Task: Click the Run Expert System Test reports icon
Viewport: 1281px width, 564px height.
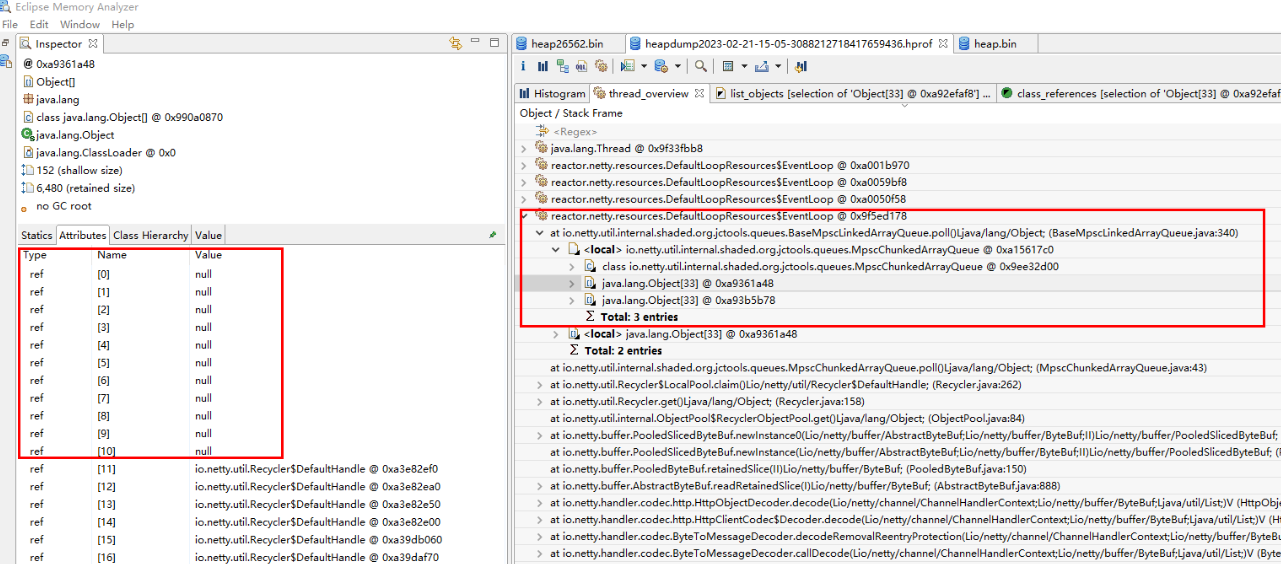Action: click(627, 66)
